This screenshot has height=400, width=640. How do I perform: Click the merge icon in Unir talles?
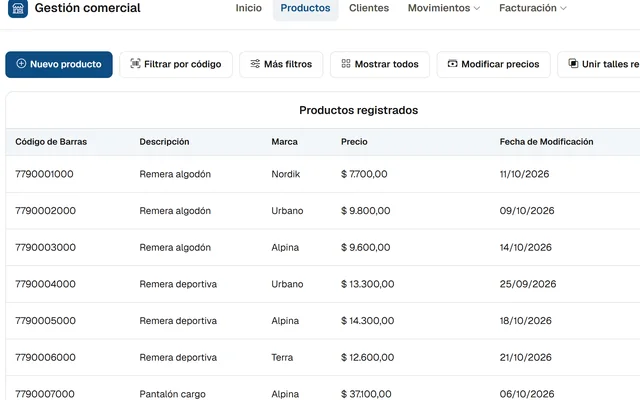573,64
